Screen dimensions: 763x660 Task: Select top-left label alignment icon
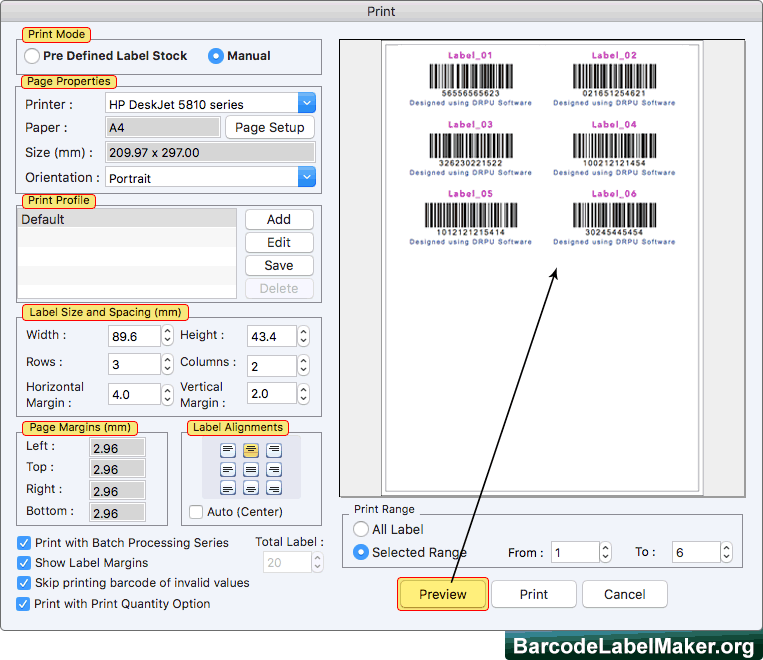(228, 450)
